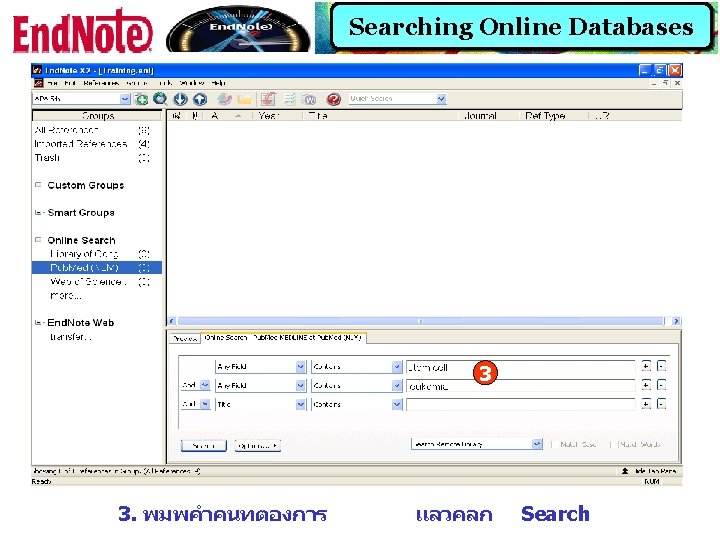
Task: Open the Tools menu
Action: (x=165, y=83)
